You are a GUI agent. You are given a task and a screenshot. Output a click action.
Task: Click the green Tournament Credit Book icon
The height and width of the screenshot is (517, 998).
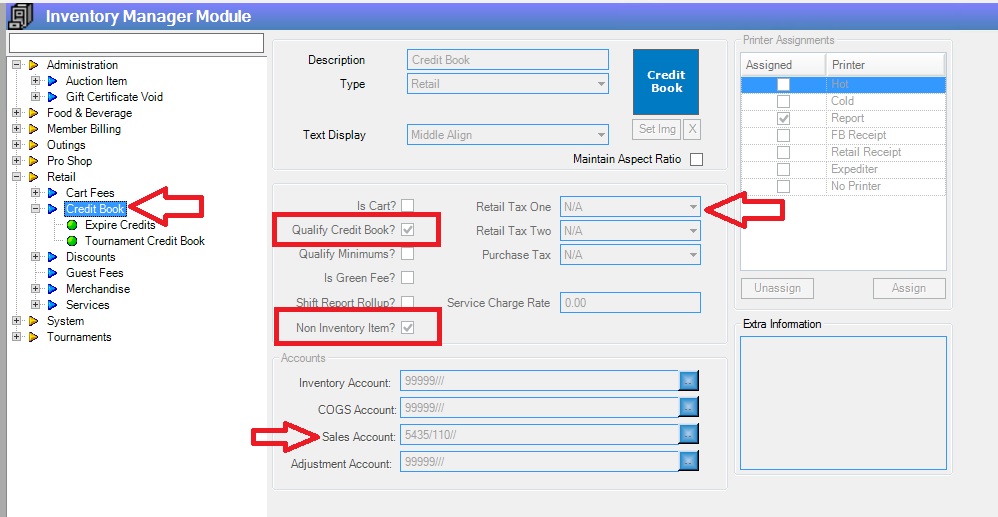(x=73, y=241)
